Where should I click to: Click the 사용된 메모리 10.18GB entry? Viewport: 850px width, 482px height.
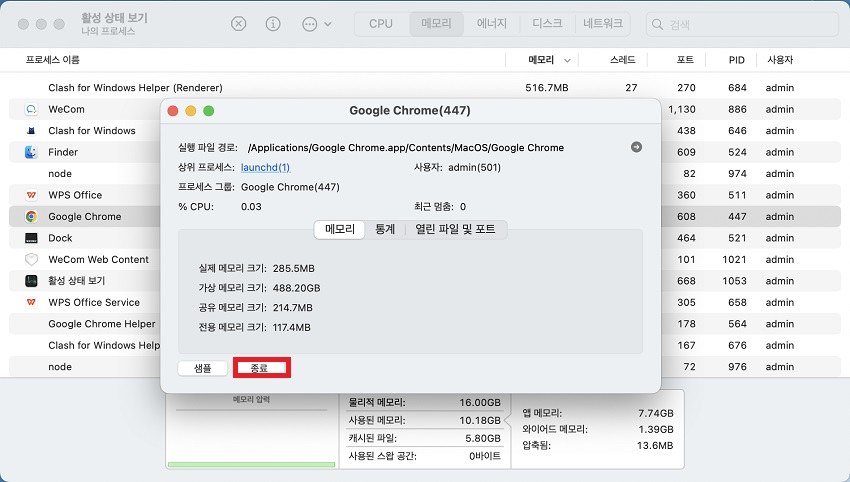pos(424,420)
